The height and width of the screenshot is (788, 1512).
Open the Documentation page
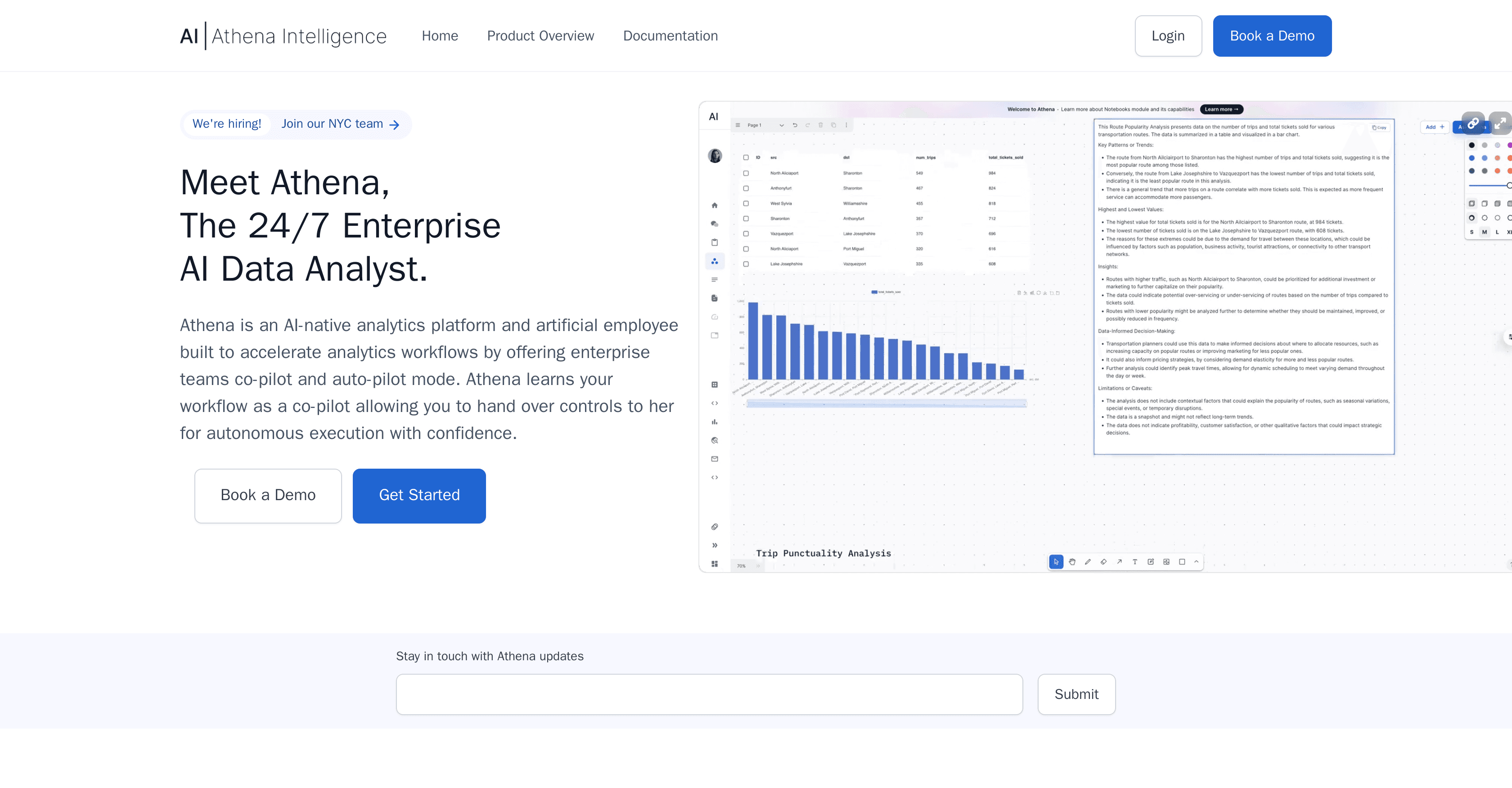pos(670,36)
